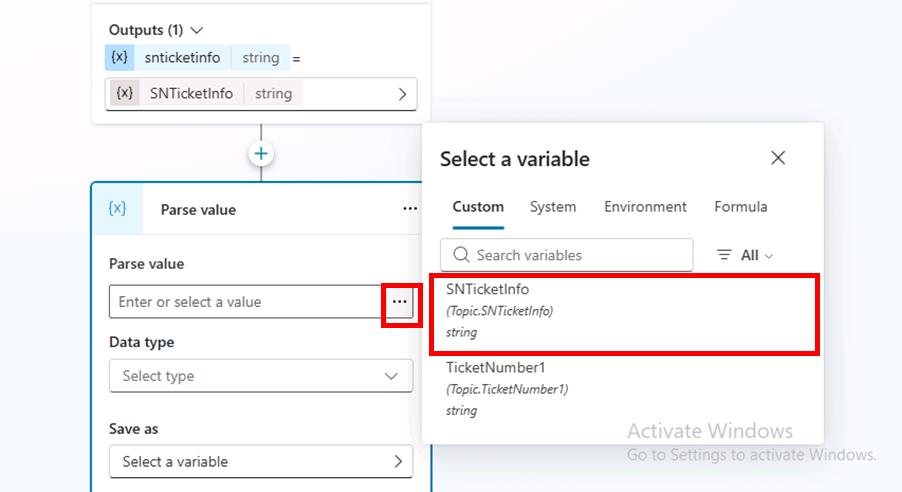This screenshot has height=492, width=902.
Task: Click the ellipsis beside Parse value input
Action: pos(400,302)
